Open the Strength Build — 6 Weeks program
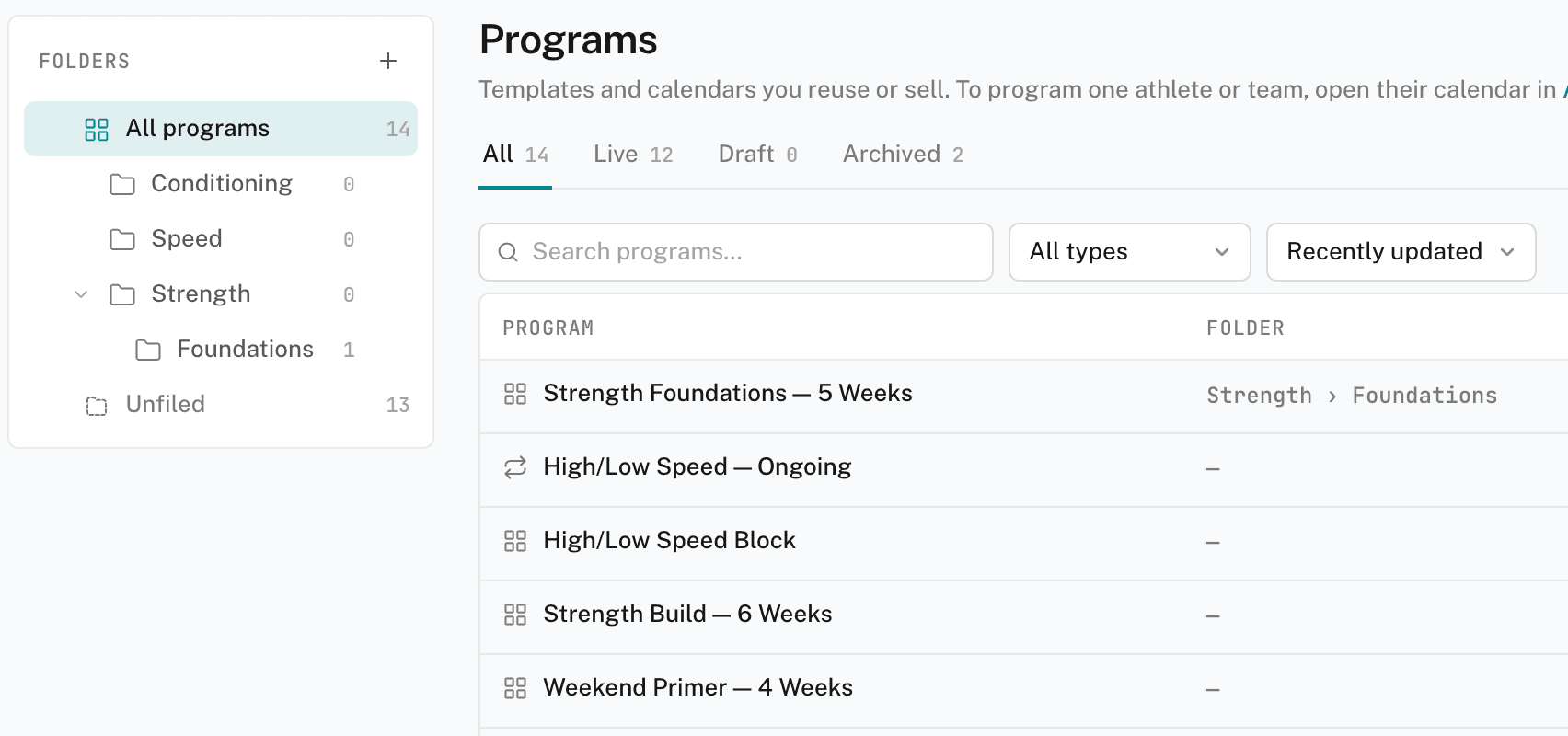 [688, 615]
